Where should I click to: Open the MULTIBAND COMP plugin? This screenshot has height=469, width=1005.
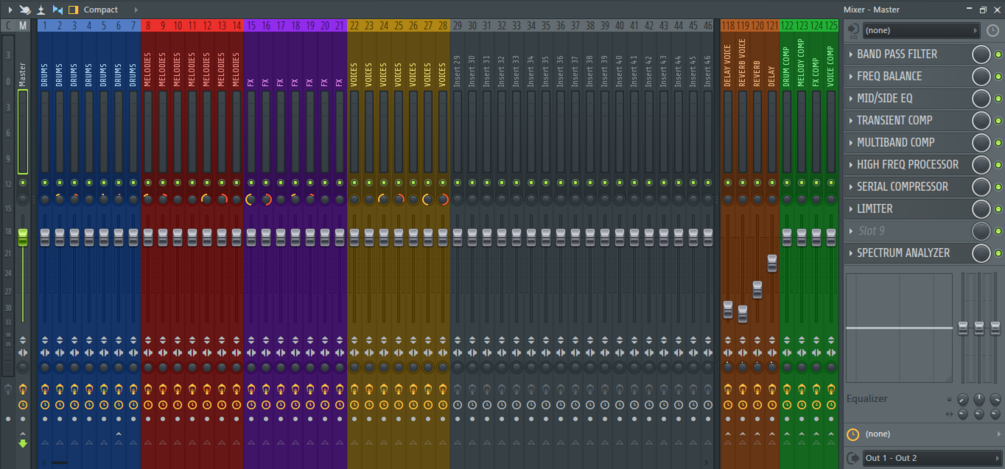(896, 142)
